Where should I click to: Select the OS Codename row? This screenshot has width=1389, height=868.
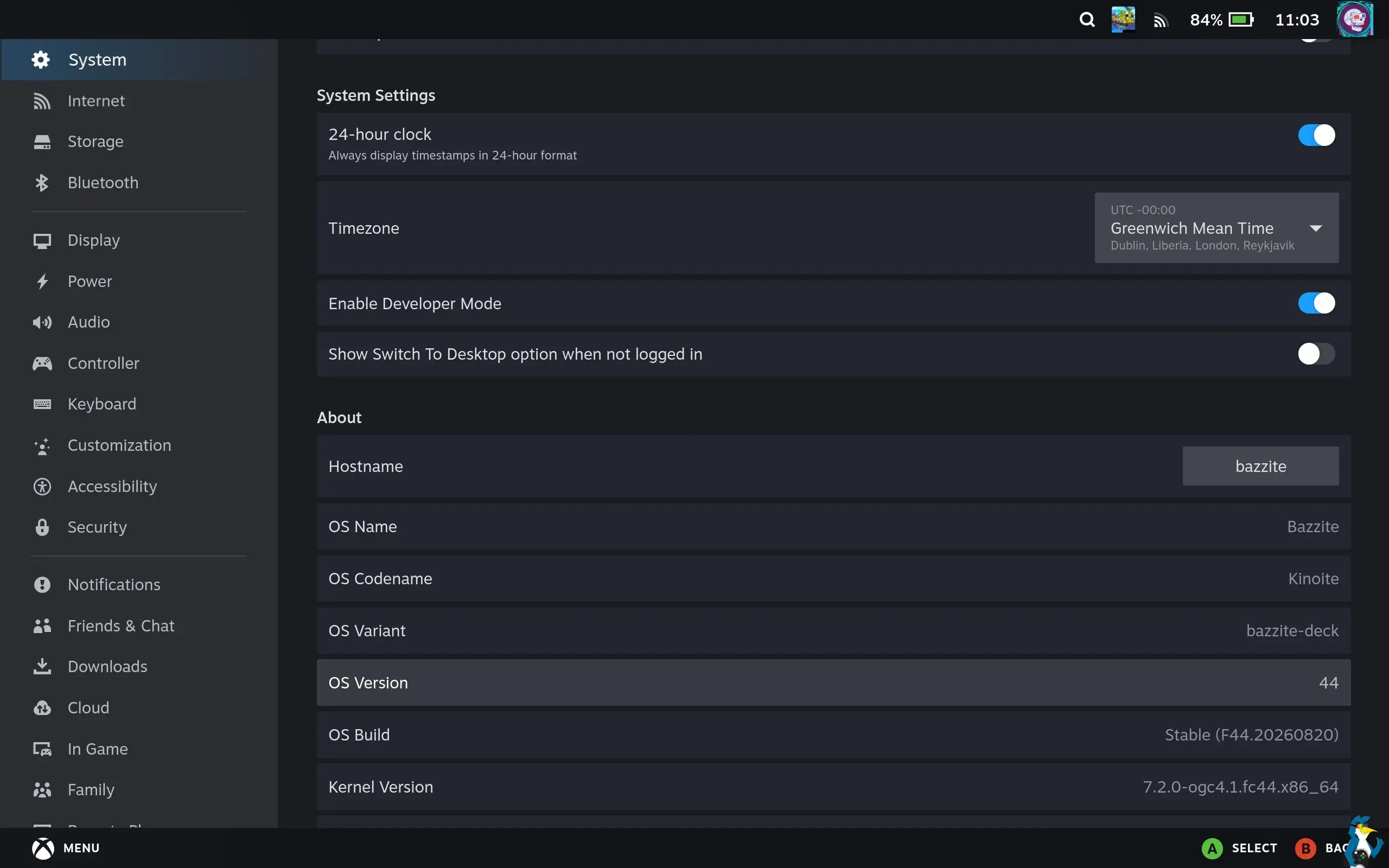tap(833, 579)
